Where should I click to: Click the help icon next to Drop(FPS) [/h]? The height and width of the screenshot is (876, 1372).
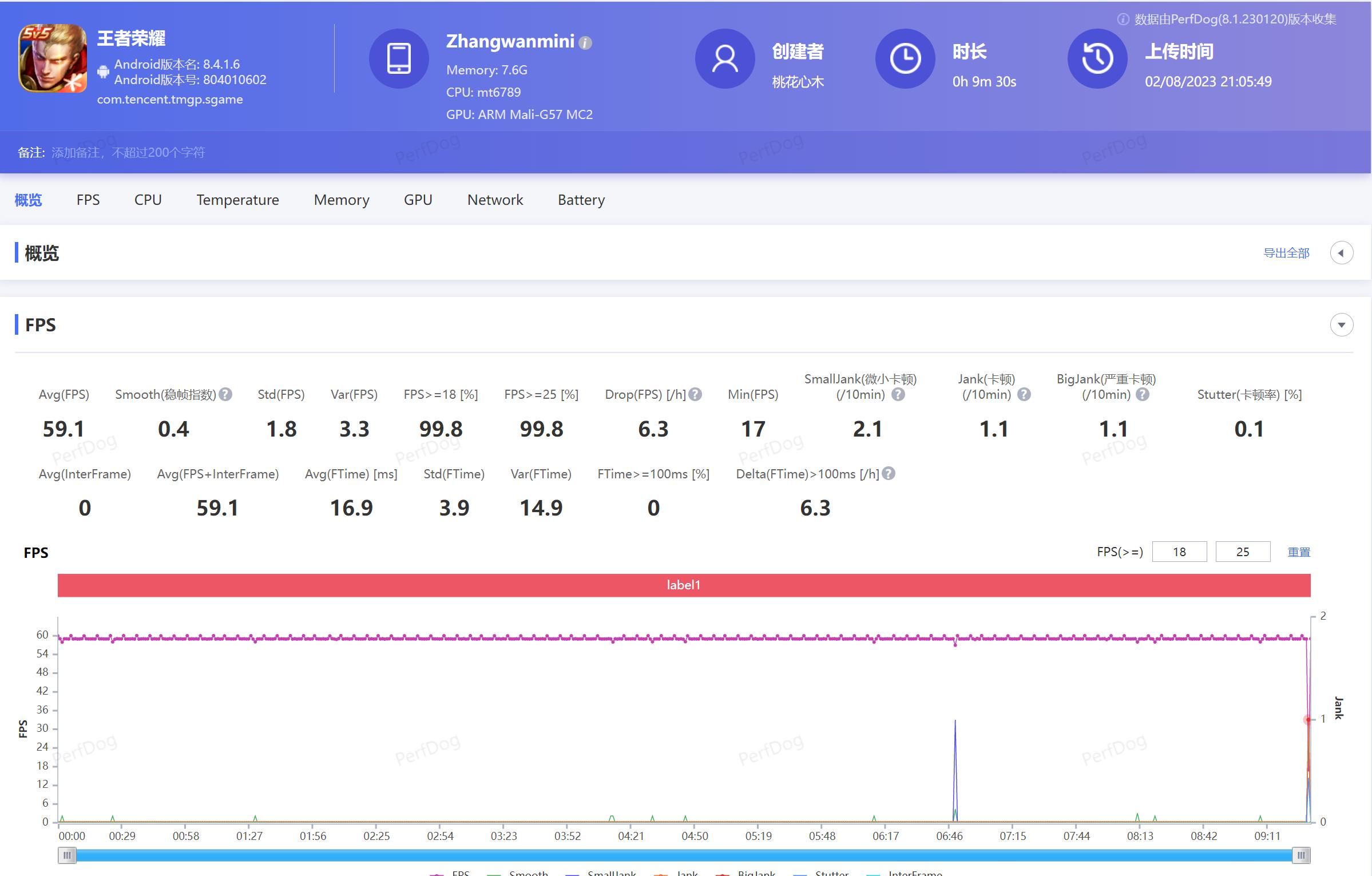695,394
